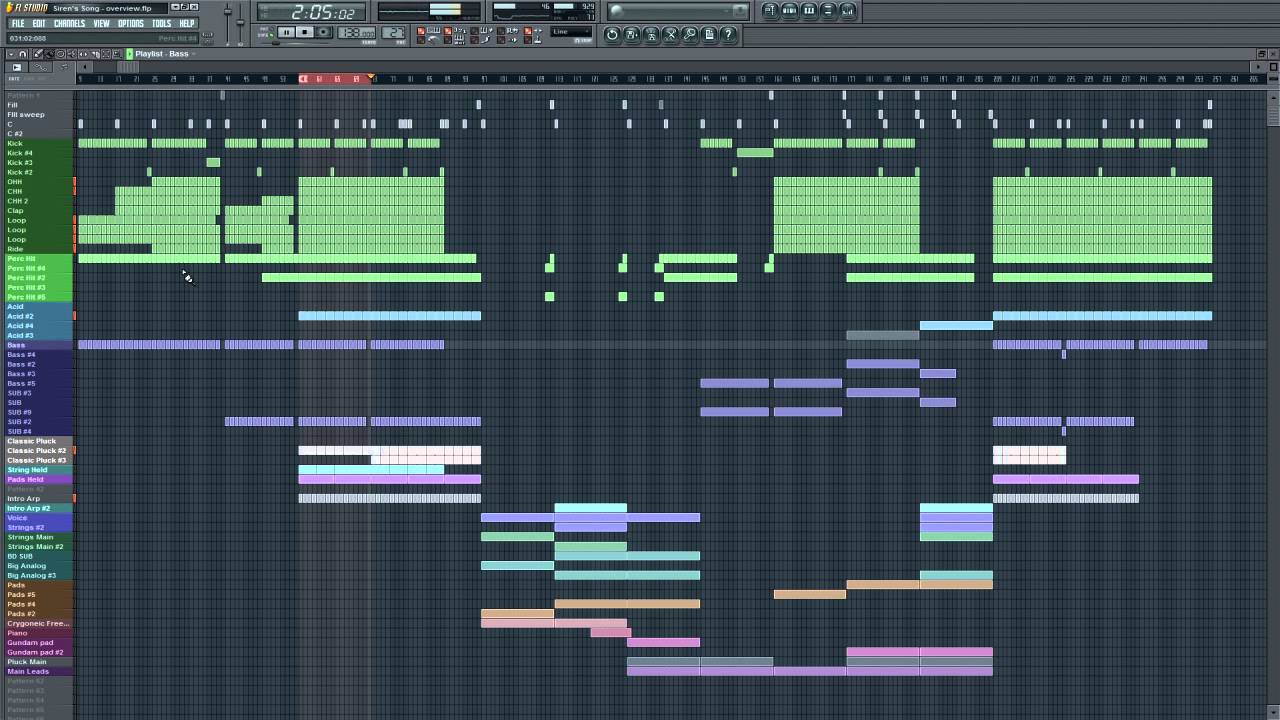Viewport: 1280px width, 720px height.
Task: Select the Clap pattern row
Action: click(x=37, y=210)
